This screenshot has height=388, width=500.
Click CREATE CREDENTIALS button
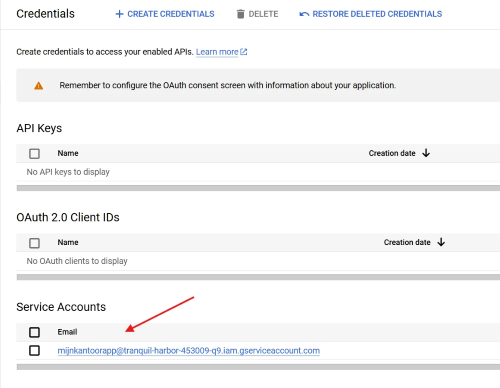(165, 14)
